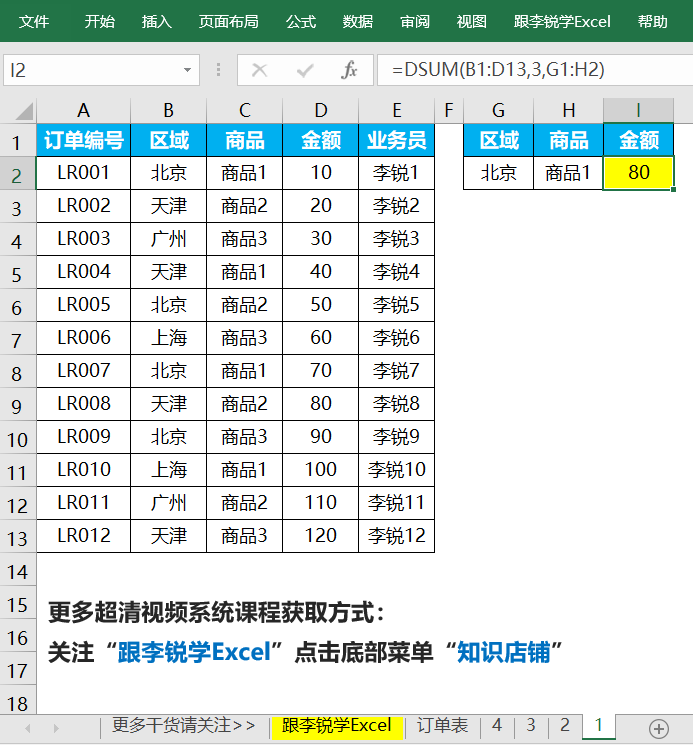This screenshot has height=745, width=693.
Task: Open the 数据 ribbon tab
Action: click(x=358, y=21)
